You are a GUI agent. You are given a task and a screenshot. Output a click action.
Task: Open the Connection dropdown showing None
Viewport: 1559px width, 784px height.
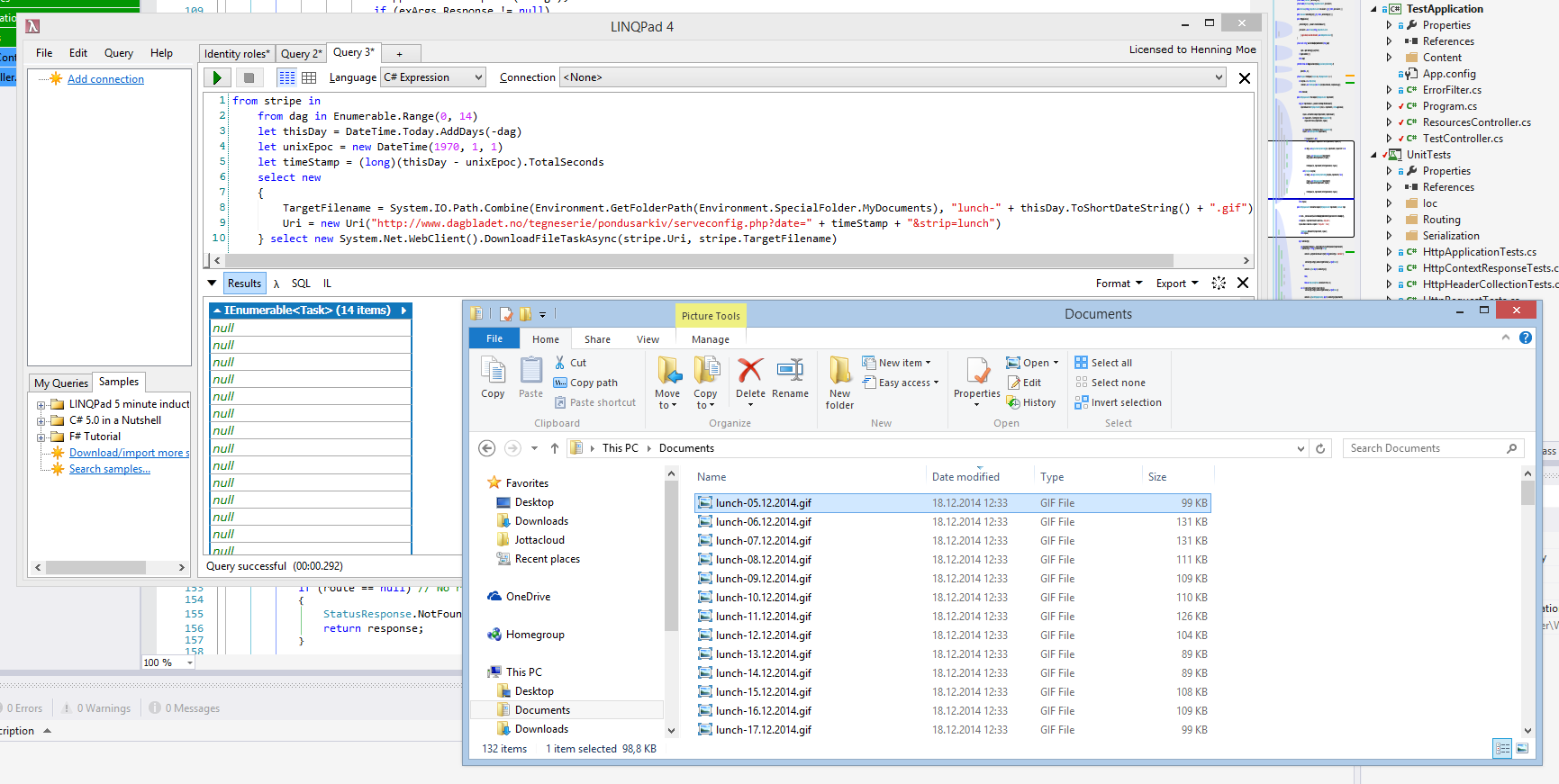pos(893,77)
